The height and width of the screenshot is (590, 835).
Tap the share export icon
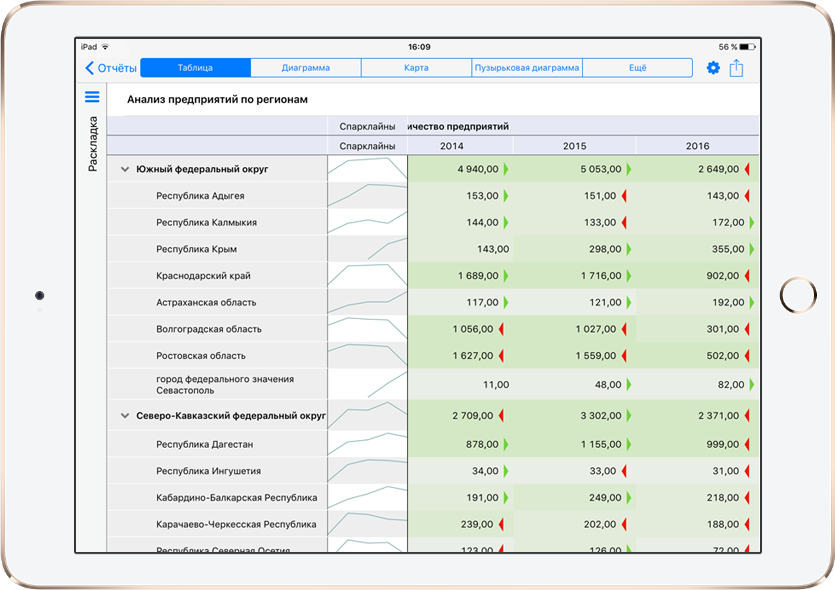pos(737,68)
